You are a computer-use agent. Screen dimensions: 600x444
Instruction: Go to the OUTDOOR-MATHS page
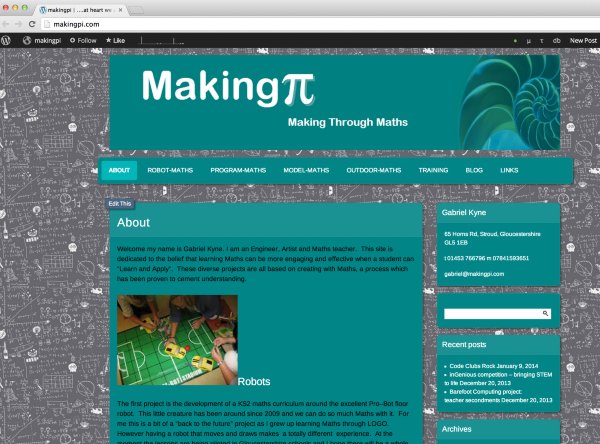tap(375, 170)
